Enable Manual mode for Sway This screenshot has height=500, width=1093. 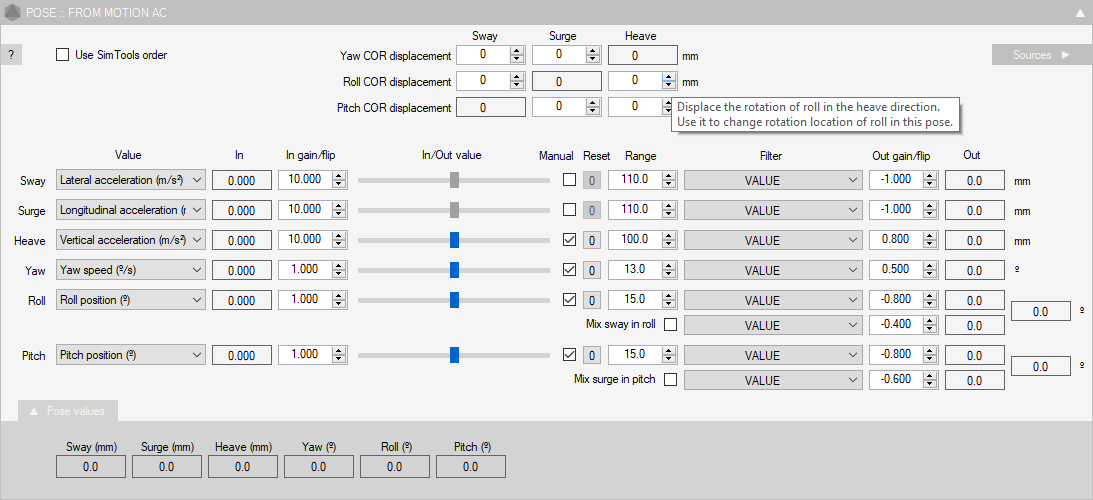(x=569, y=180)
